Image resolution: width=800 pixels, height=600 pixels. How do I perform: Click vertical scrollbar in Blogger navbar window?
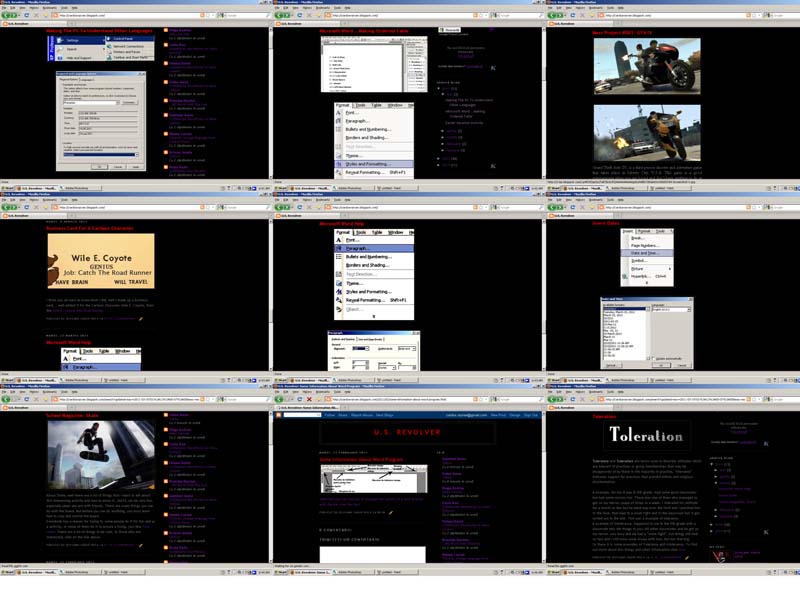coord(543,487)
